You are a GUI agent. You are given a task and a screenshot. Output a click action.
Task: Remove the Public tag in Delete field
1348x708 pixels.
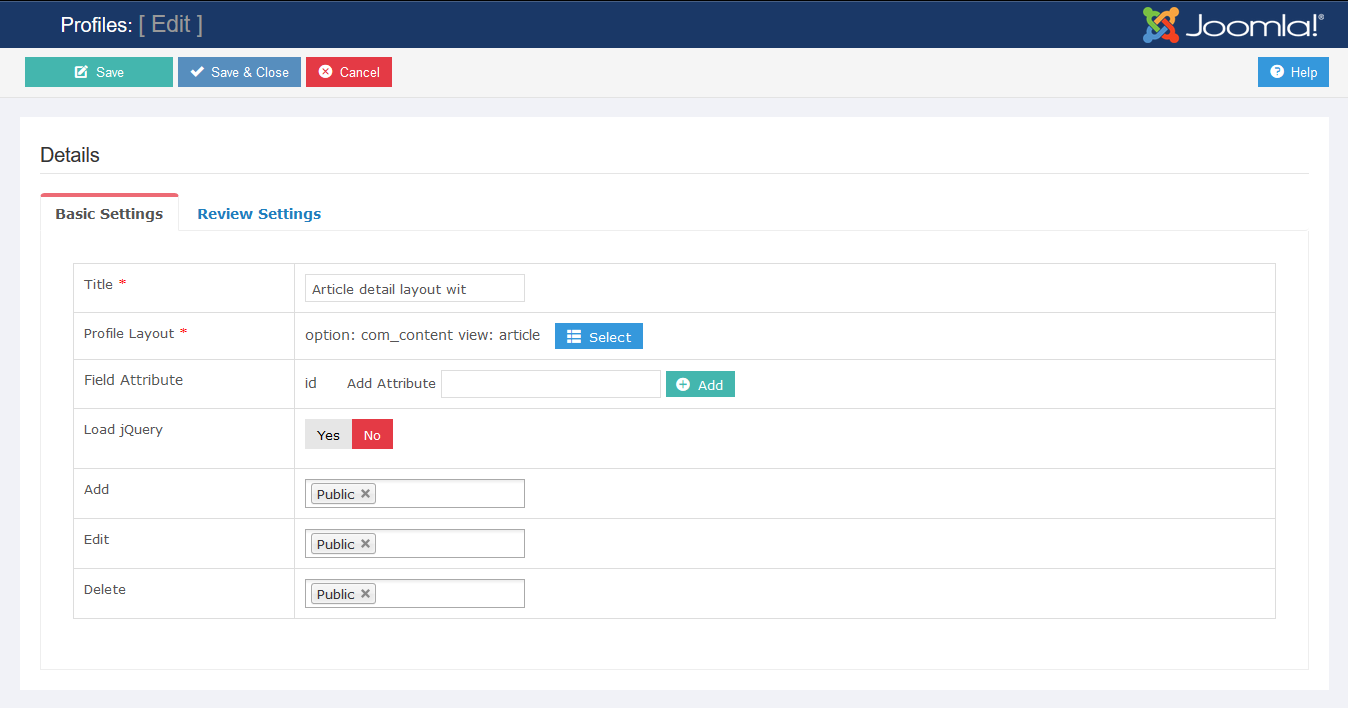click(x=366, y=594)
